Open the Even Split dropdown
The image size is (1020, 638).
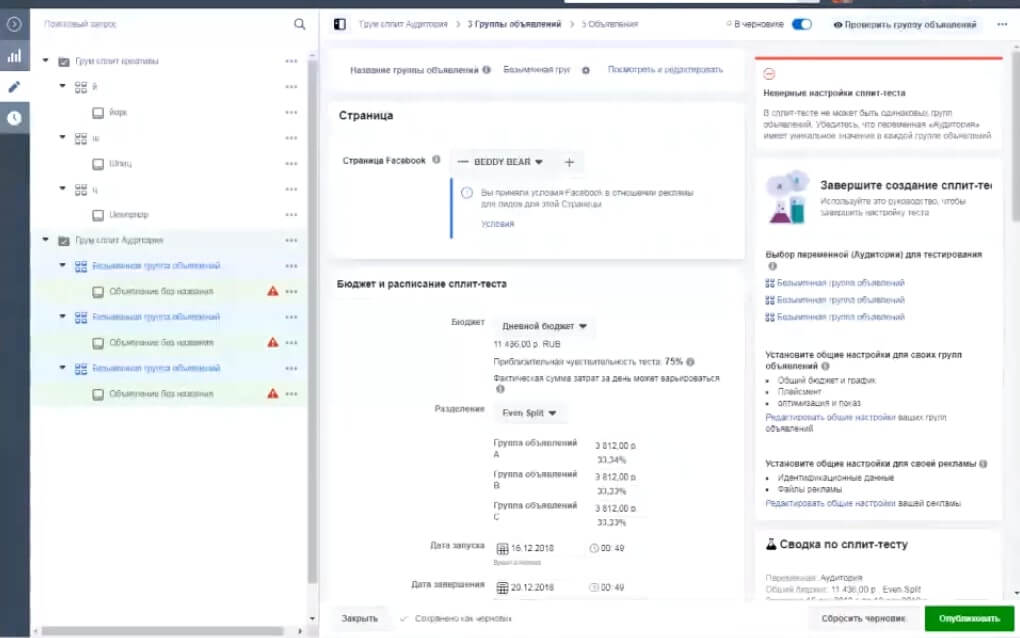pos(529,413)
